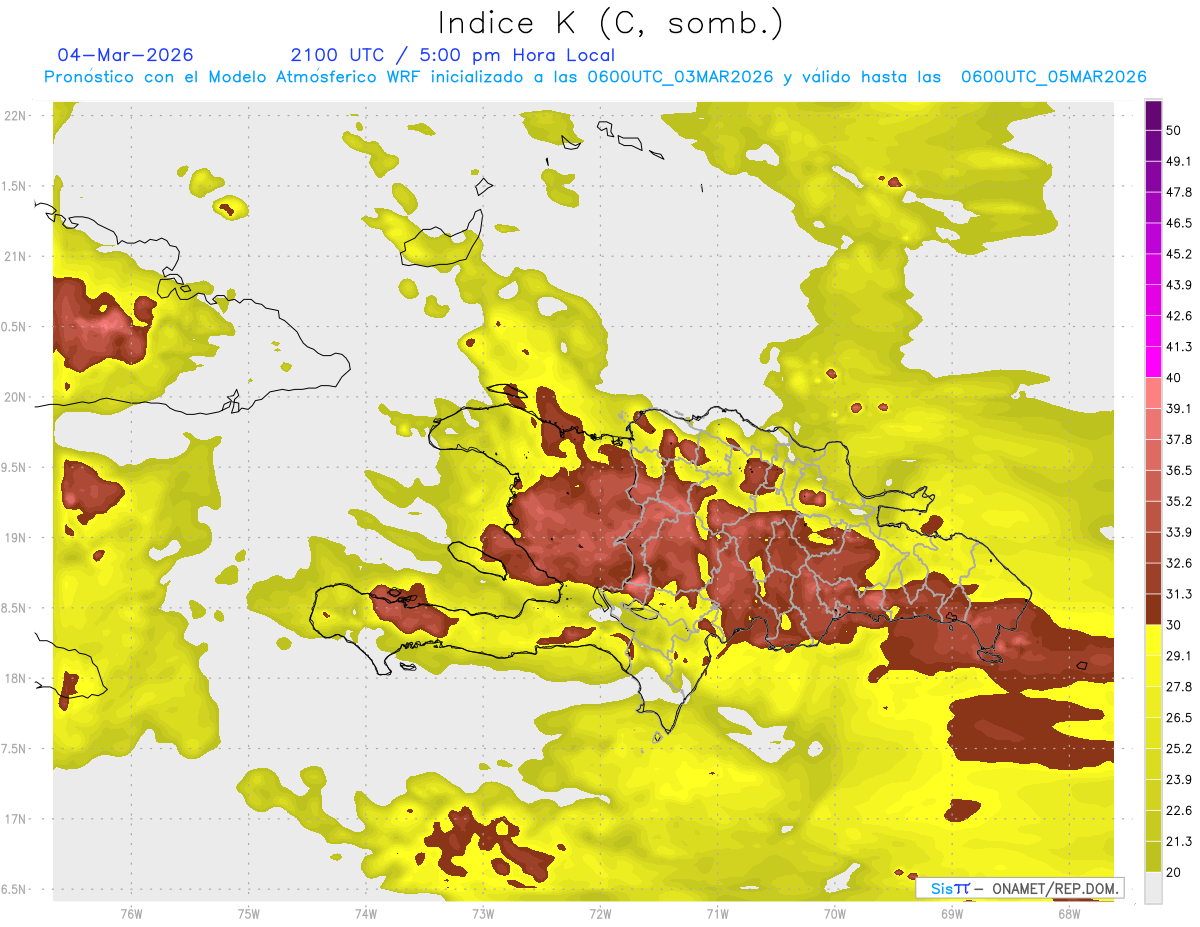
Task: Click the 74W longitude axis label
Action: pos(365,914)
